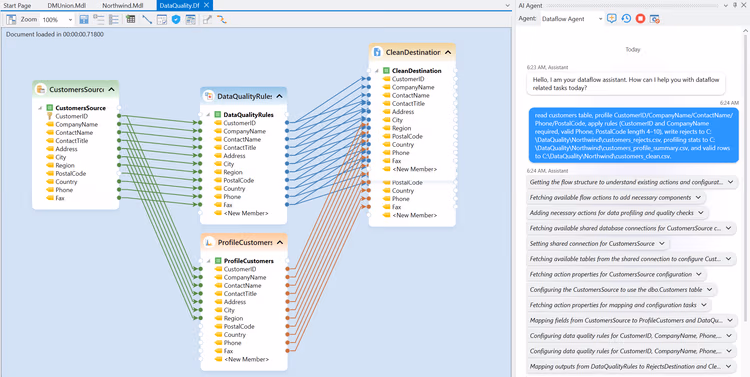The width and height of the screenshot is (750, 377).
Task: Expand 'Setting shared connection for CustomersSource' step
Action: pyautogui.click(x=662, y=244)
